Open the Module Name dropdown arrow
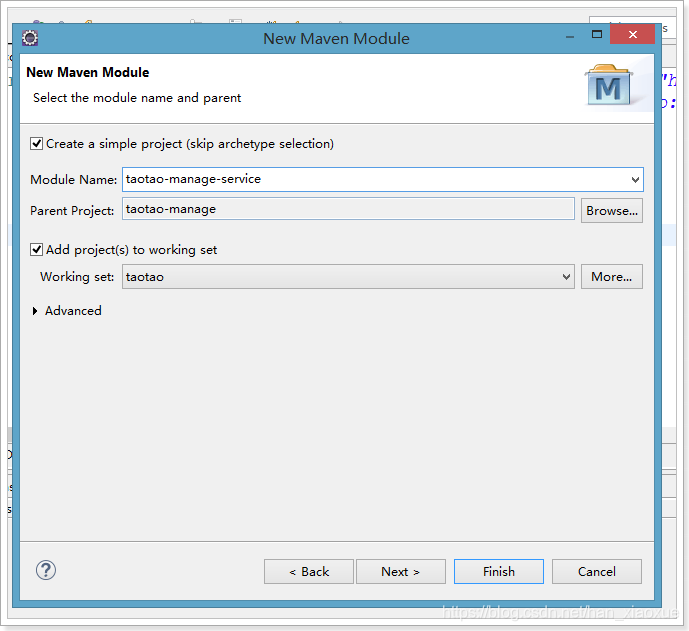Screen dimensions: 689x631 tap(635, 179)
